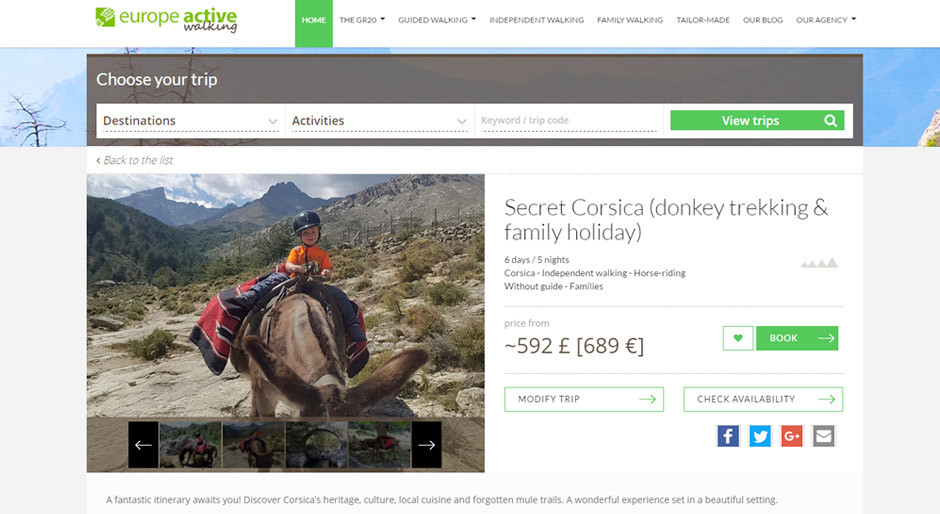The width and height of the screenshot is (940, 514).
Task: Show next gallery thumbnails arrow
Action: (426, 444)
